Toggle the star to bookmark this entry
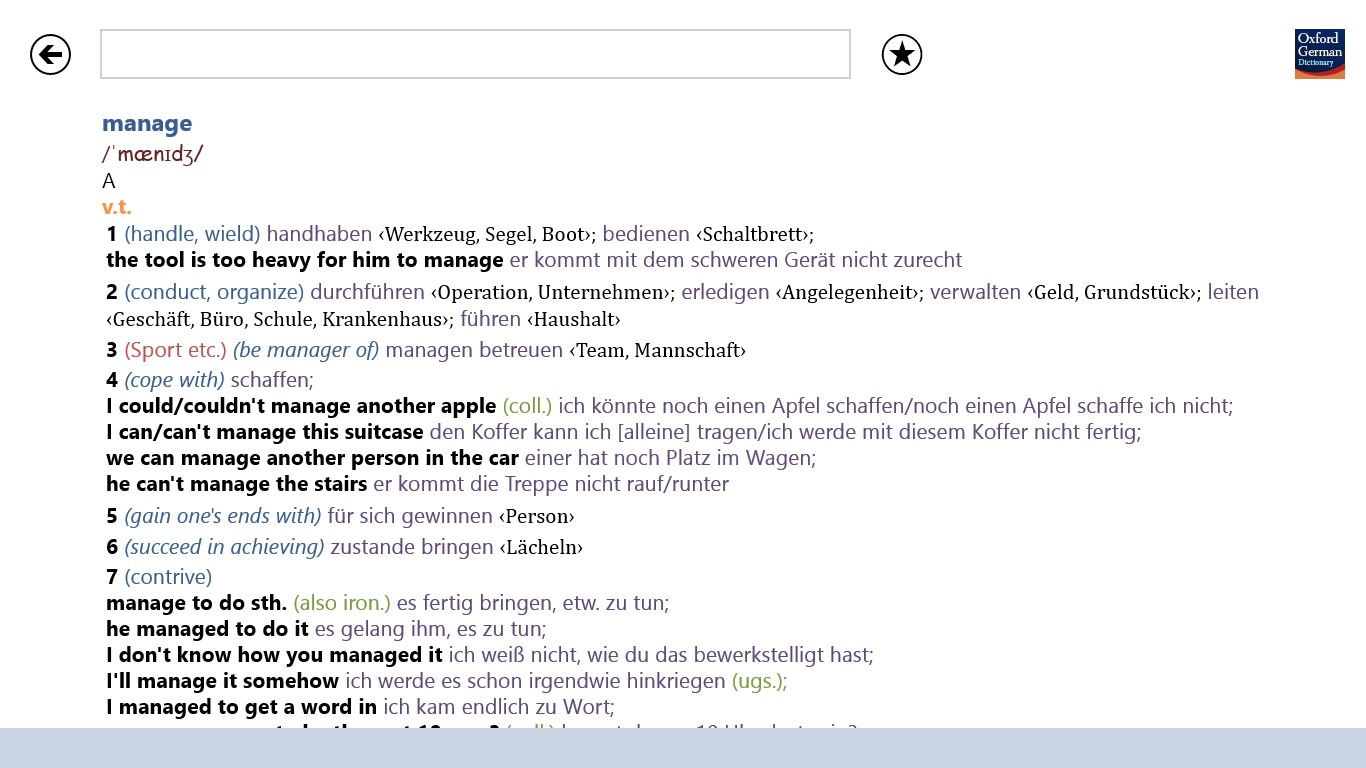This screenshot has width=1366, height=768. pyautogui.click(x=901, y=55)
